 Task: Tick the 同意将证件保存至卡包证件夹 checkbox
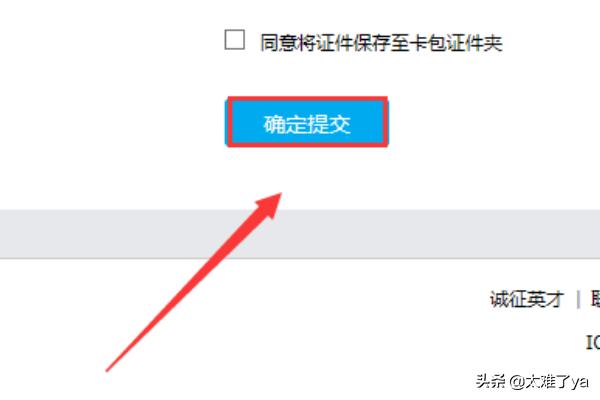[235, 40]
